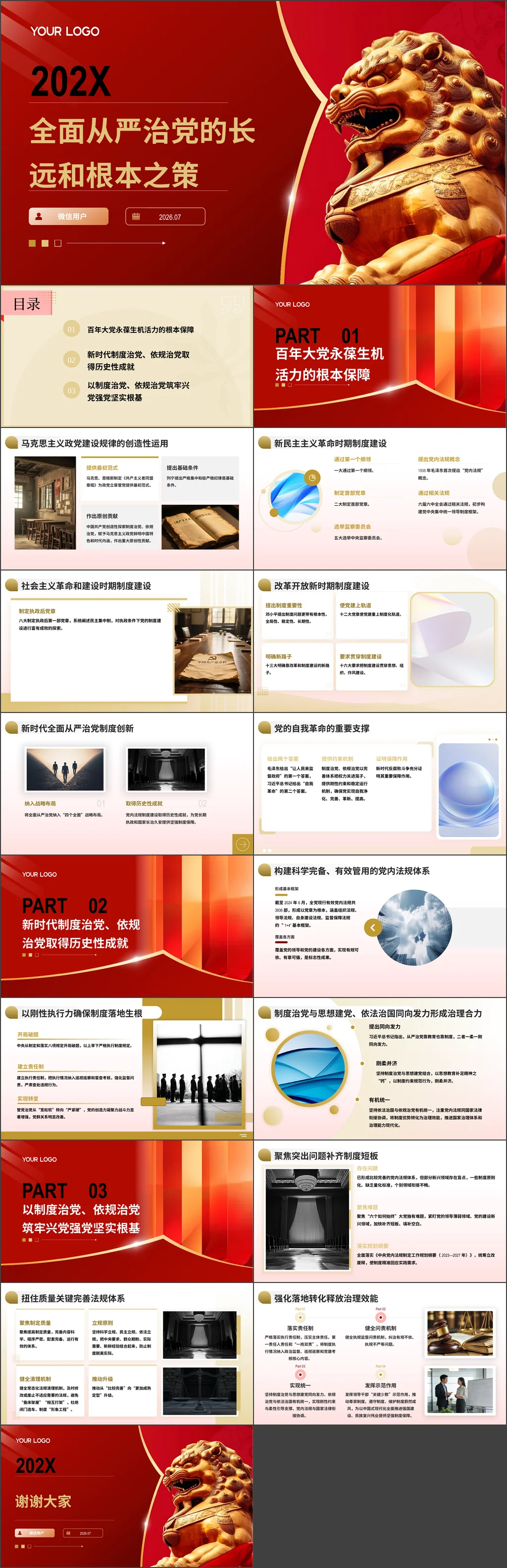
Task: Click the gold left-chevron circle on 构建科学完备 slide
Action: tap(373, 928)
